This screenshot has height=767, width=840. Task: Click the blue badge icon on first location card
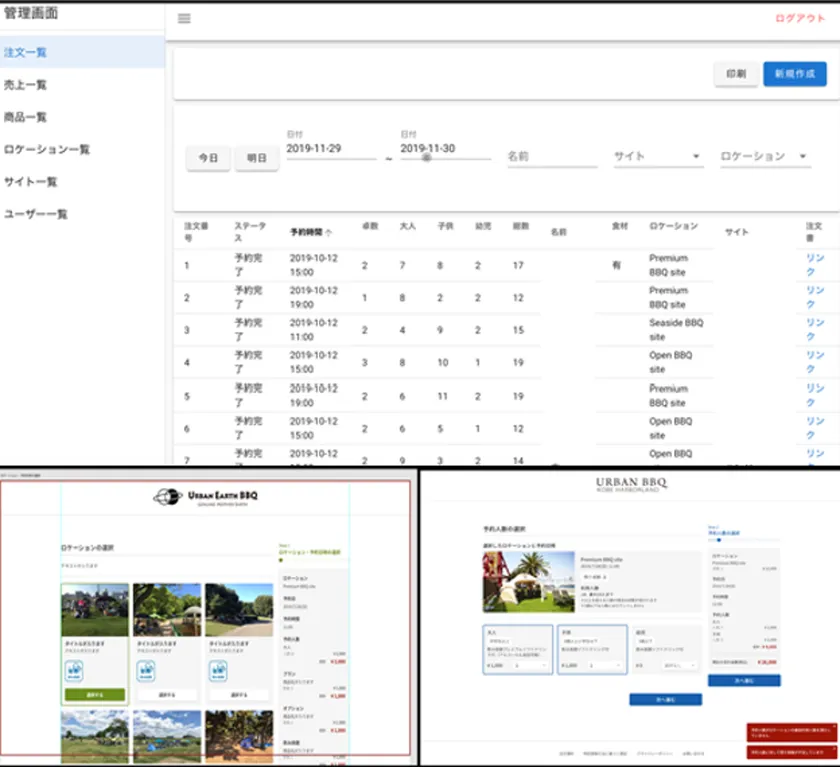74,669
